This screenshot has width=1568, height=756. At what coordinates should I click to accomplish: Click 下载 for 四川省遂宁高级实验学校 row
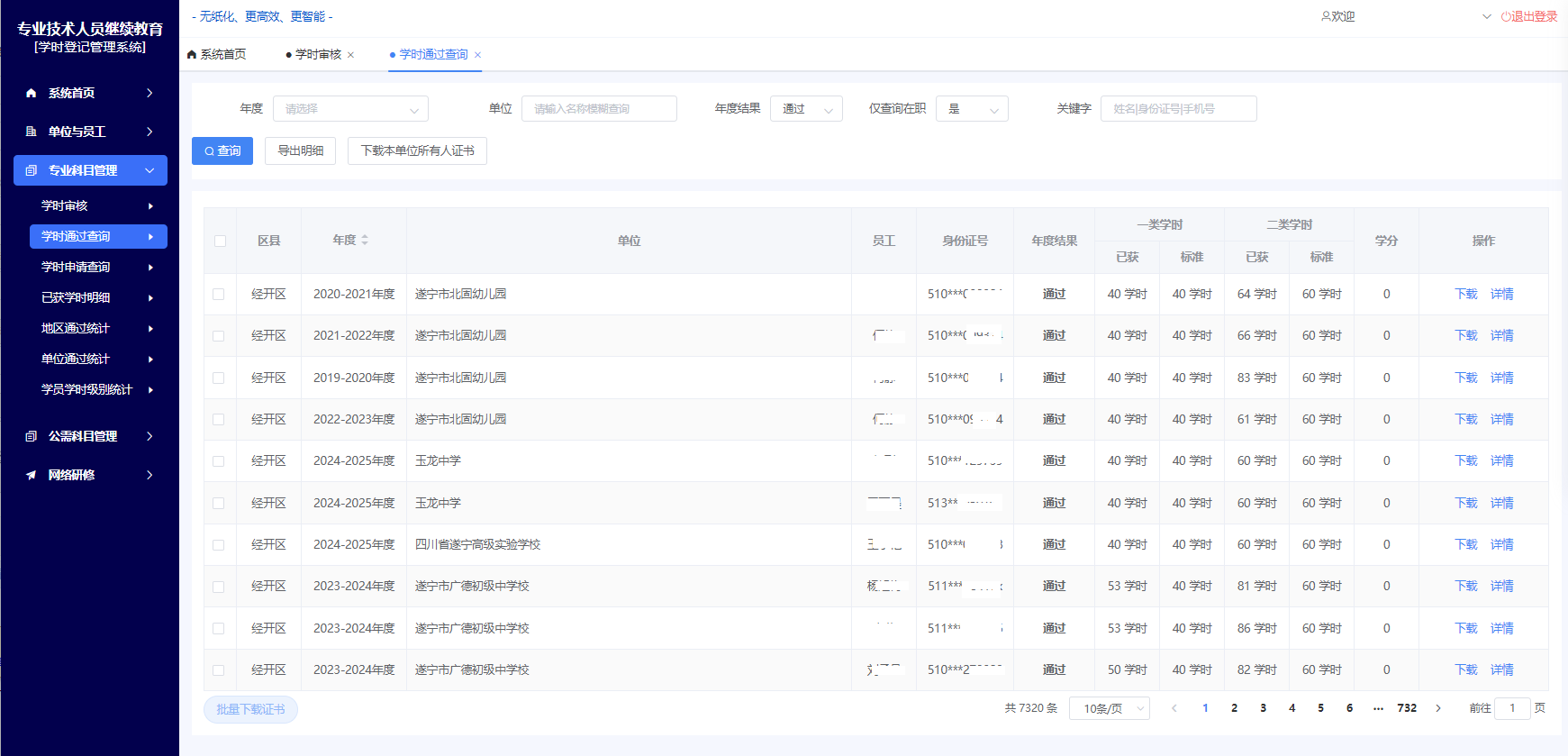1466,544
